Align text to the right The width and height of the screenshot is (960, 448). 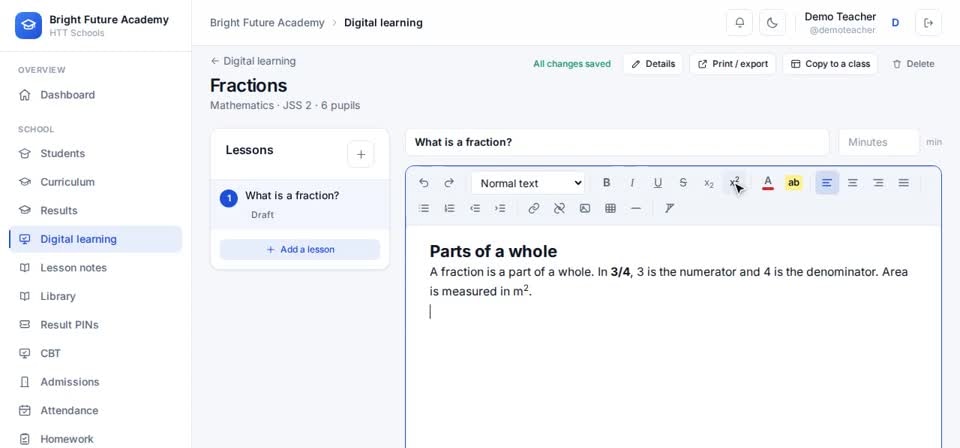(878, 183)
